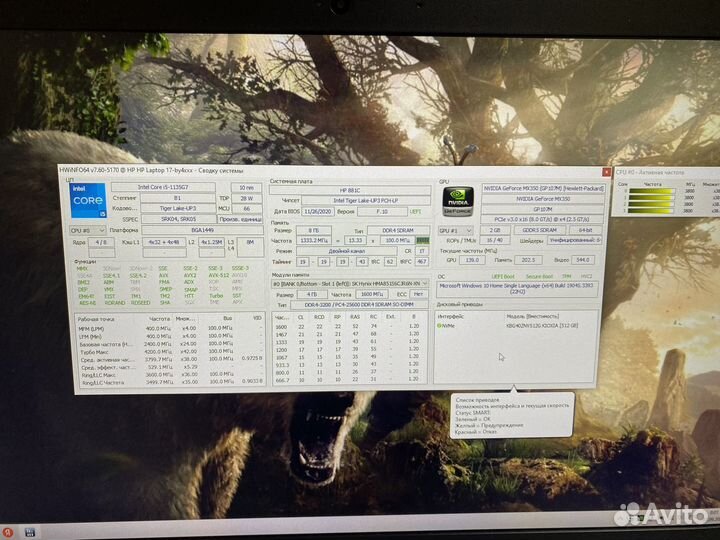Click the Core 2 frequency bar in CPU #0 window

tap(651, 204)
